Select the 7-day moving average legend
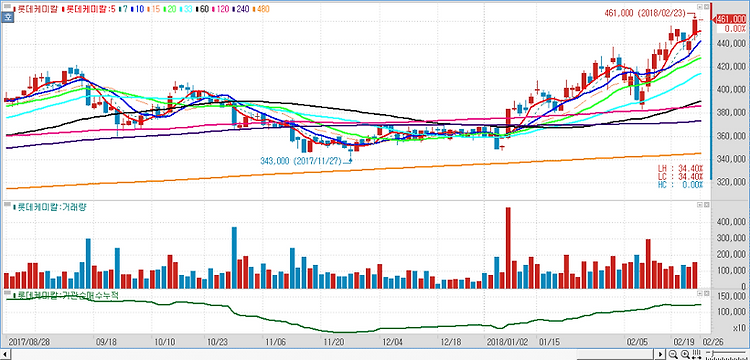The width and height of the screenshot is (750, 360). 122,9
